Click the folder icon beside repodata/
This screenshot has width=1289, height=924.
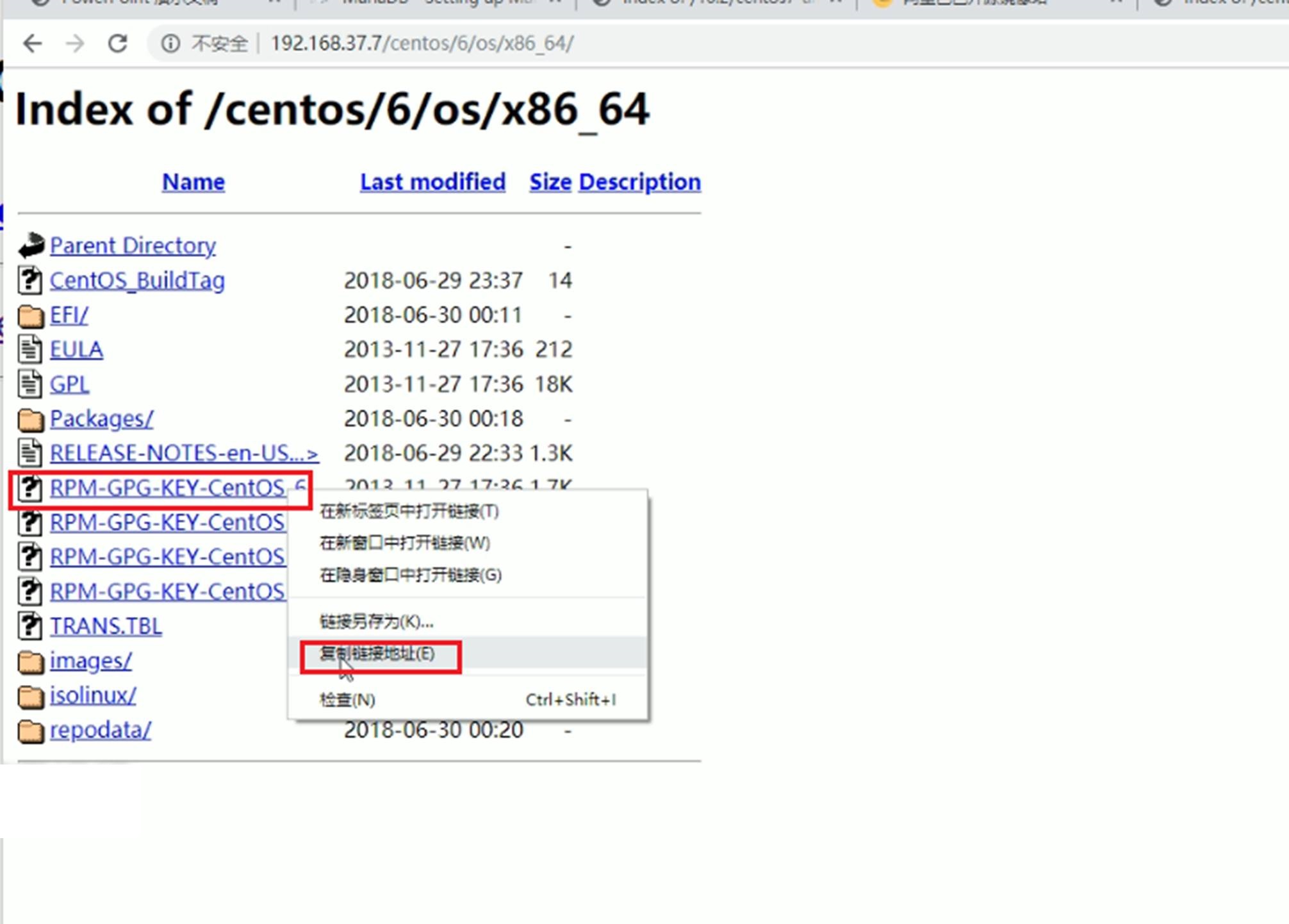(30, 730)
